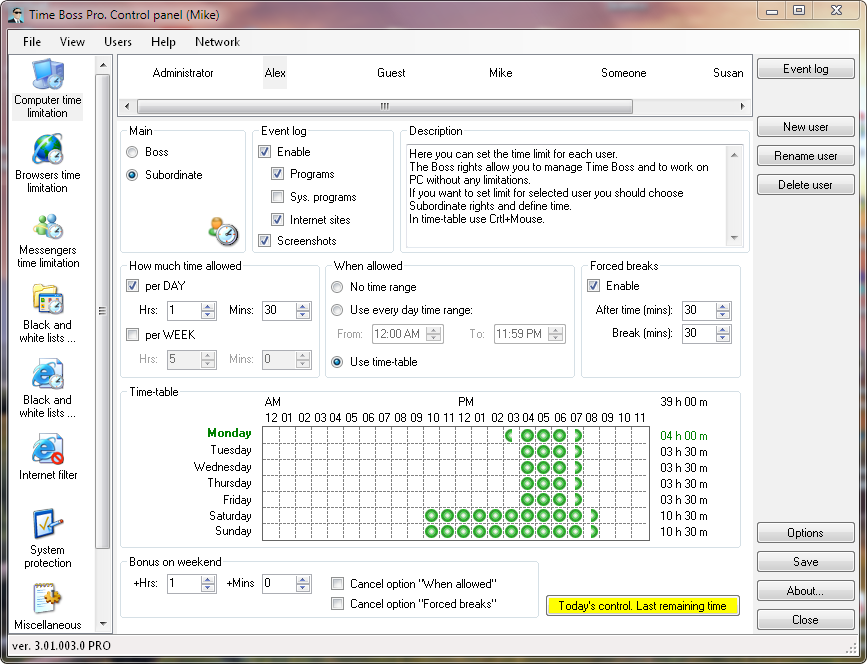Click Today's control remaining time button
867x664 pixels.
coord(643,606)
